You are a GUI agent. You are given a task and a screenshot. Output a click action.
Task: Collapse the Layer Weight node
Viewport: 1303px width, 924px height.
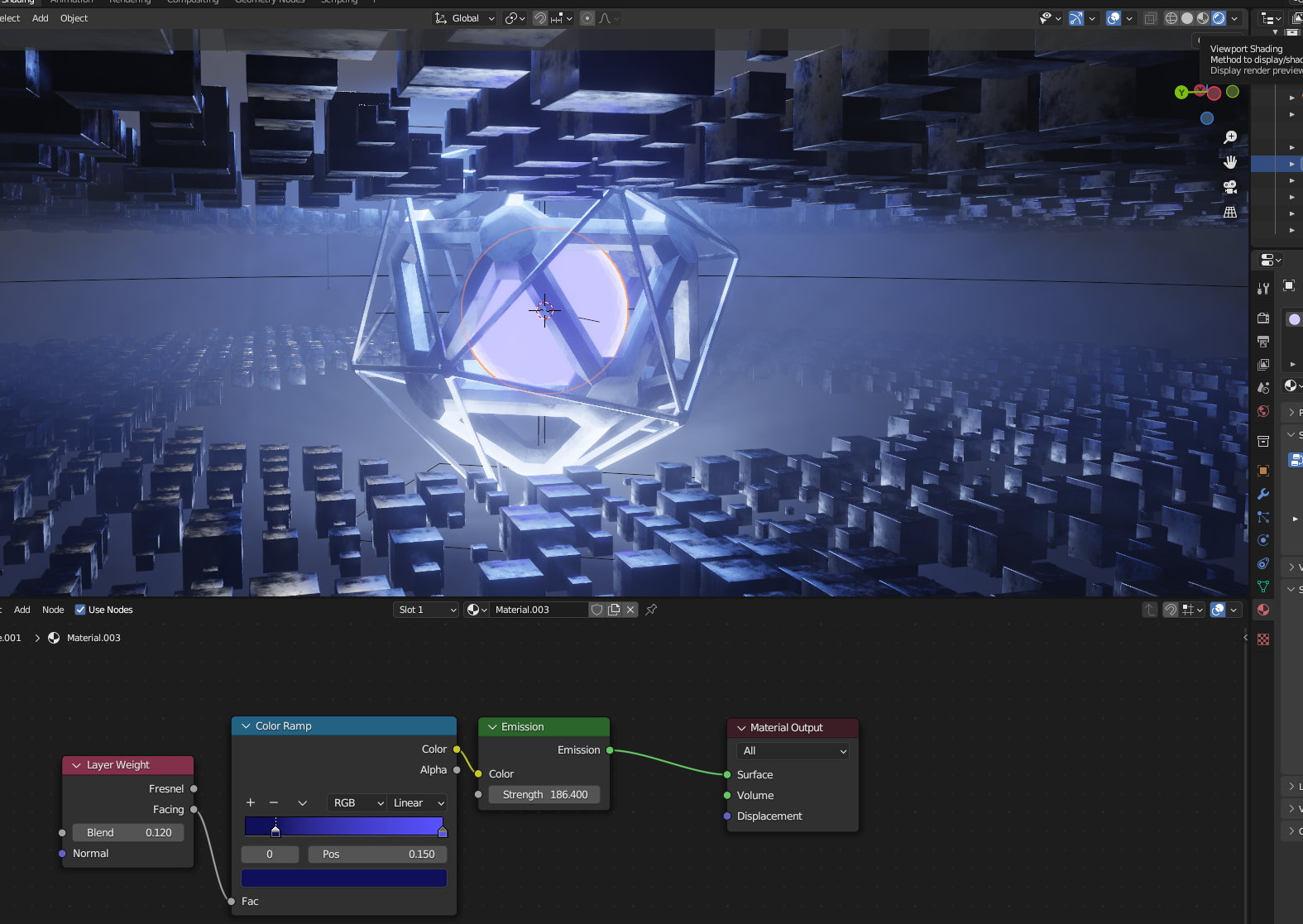pyautogui.click(x=77, y=765)
